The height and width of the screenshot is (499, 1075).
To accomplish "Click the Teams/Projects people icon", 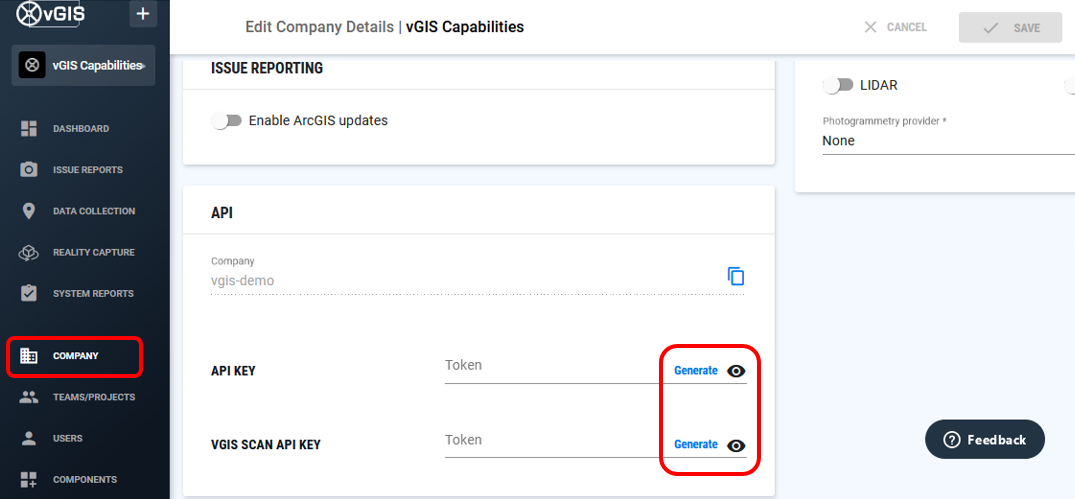I will tap(29, 397).
